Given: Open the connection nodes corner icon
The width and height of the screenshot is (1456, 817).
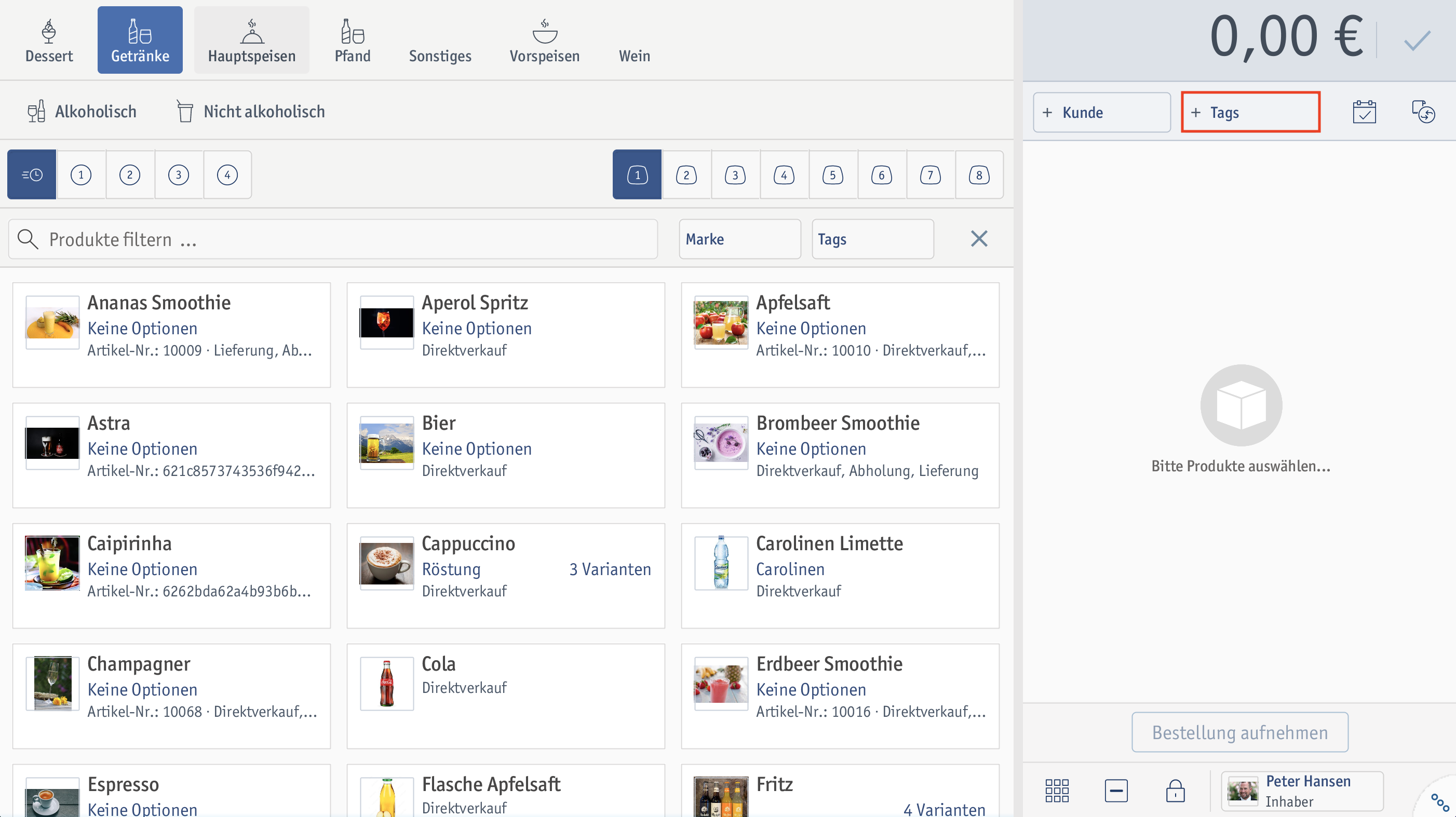Looking at the screenshot, I should pos(1439,801).
